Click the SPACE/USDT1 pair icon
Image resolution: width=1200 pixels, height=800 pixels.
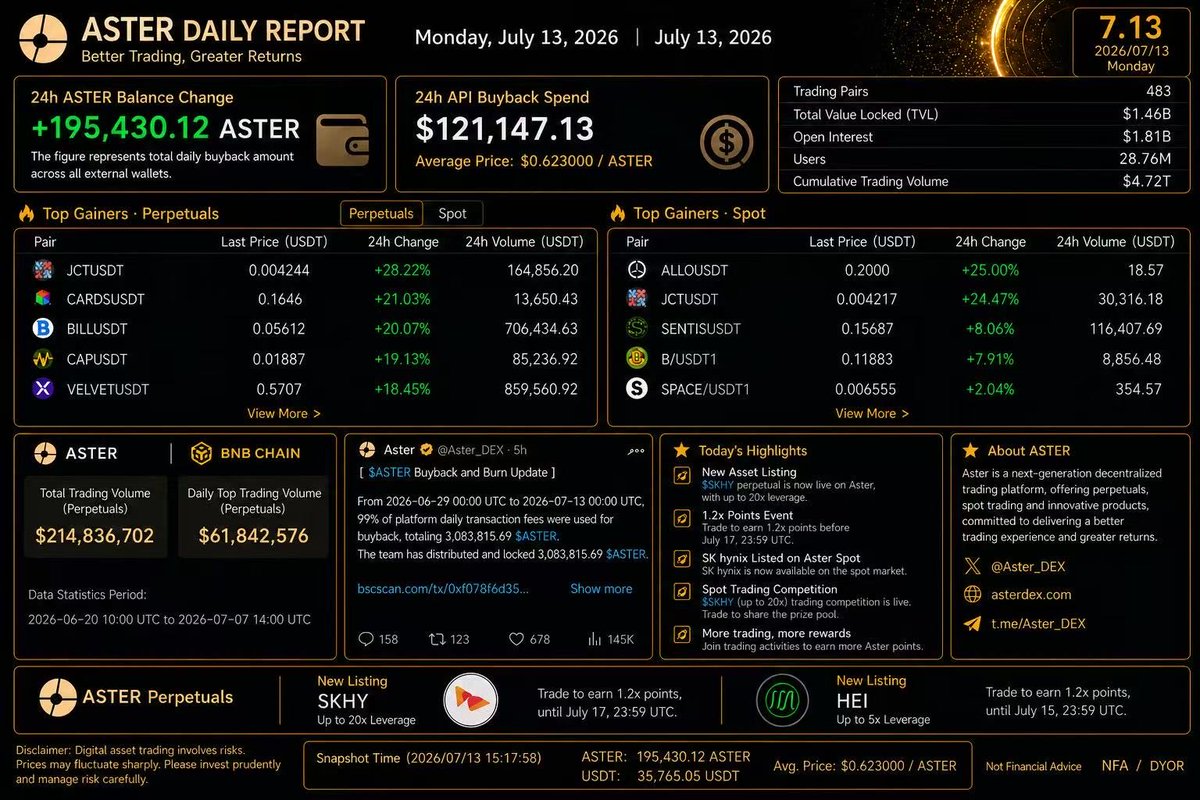tap(636, 388)
